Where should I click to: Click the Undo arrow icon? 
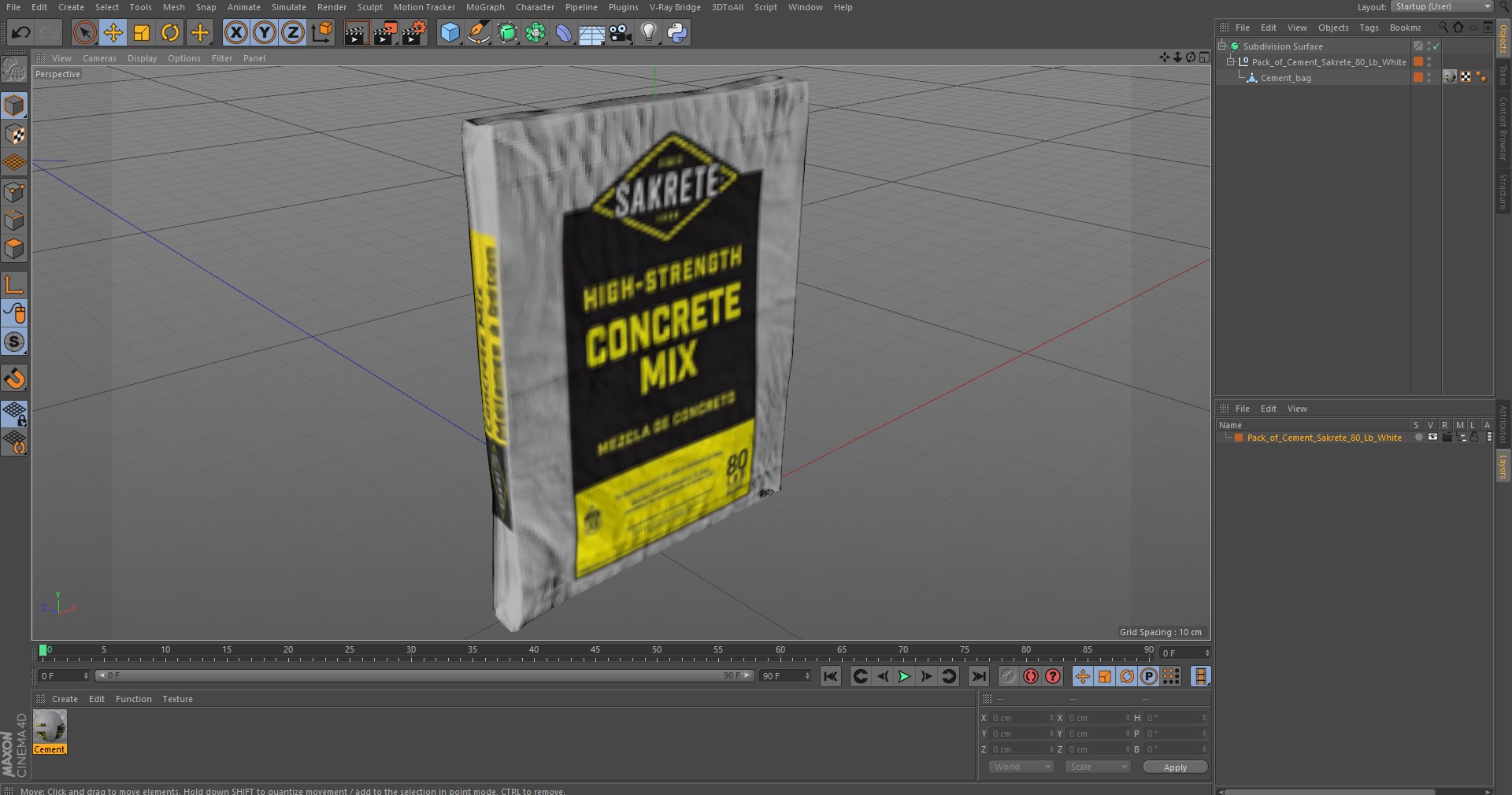[x=21, y=32]
